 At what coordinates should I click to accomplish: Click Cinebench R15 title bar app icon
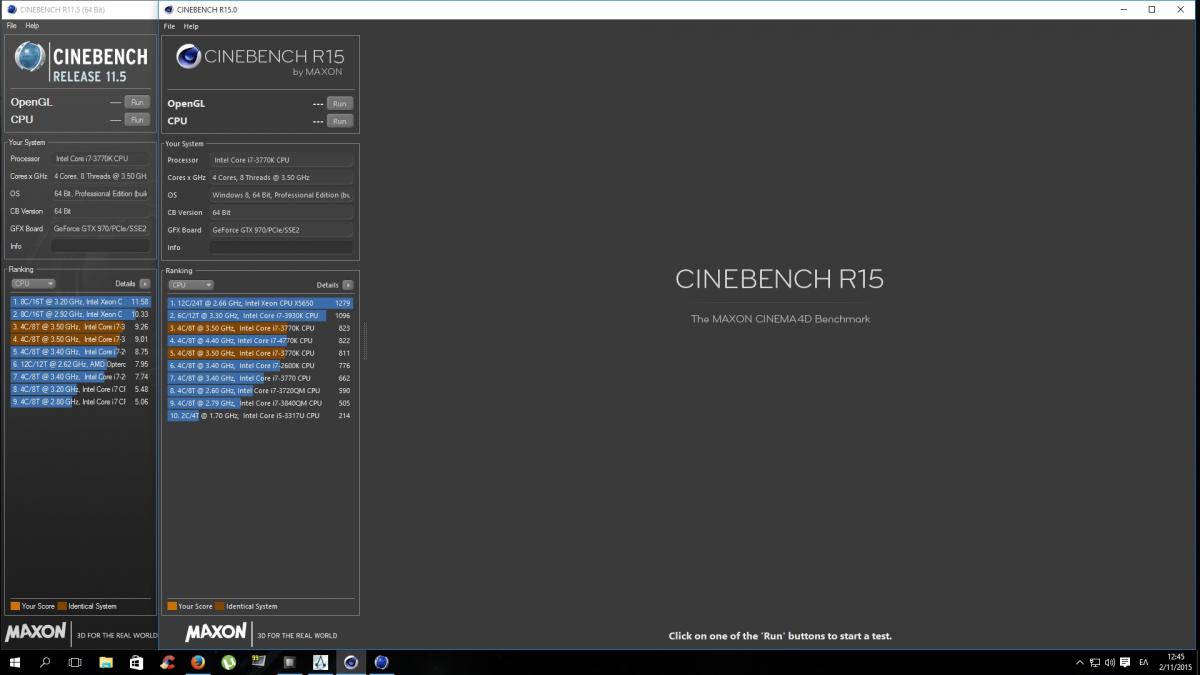pos(168,9)
